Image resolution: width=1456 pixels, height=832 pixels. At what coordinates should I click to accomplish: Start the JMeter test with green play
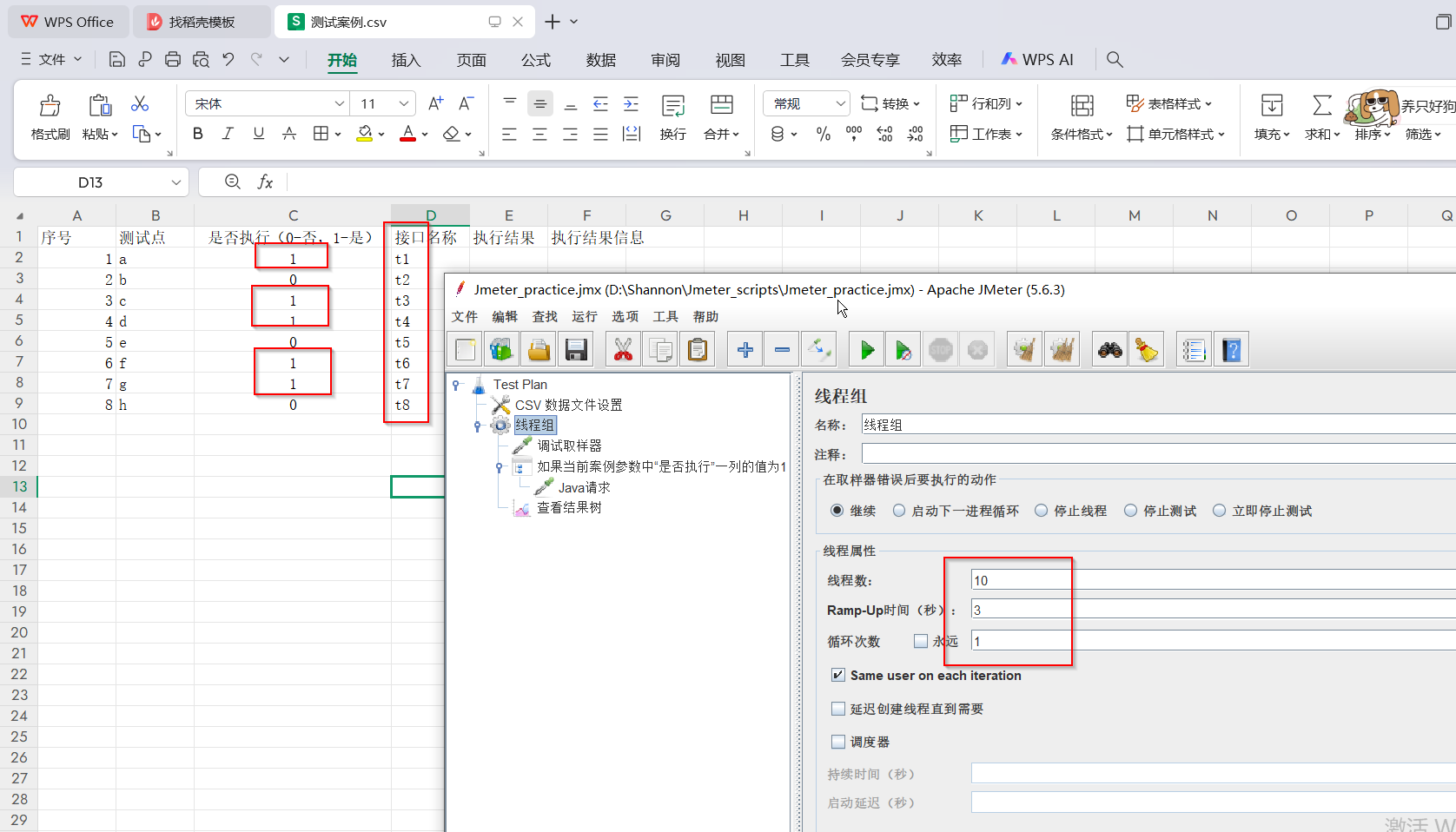tap(866, 350)
